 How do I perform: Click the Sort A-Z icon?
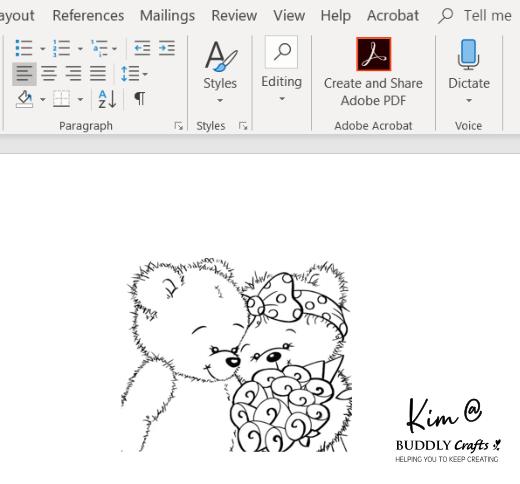107,99
